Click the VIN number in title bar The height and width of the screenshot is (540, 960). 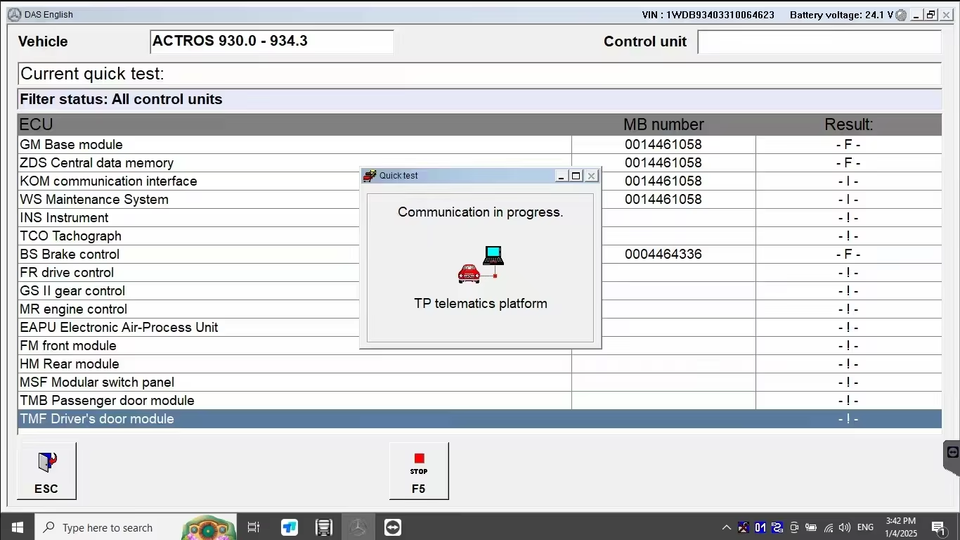point(708,15)
